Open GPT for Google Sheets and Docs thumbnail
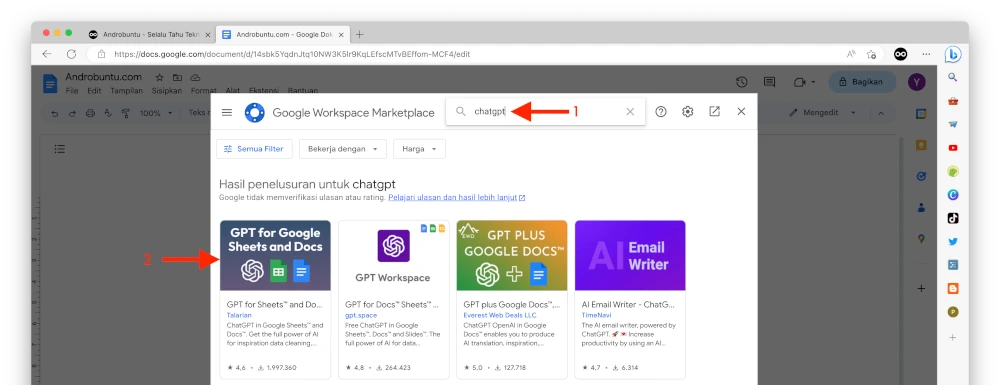 tap(276, 256)
